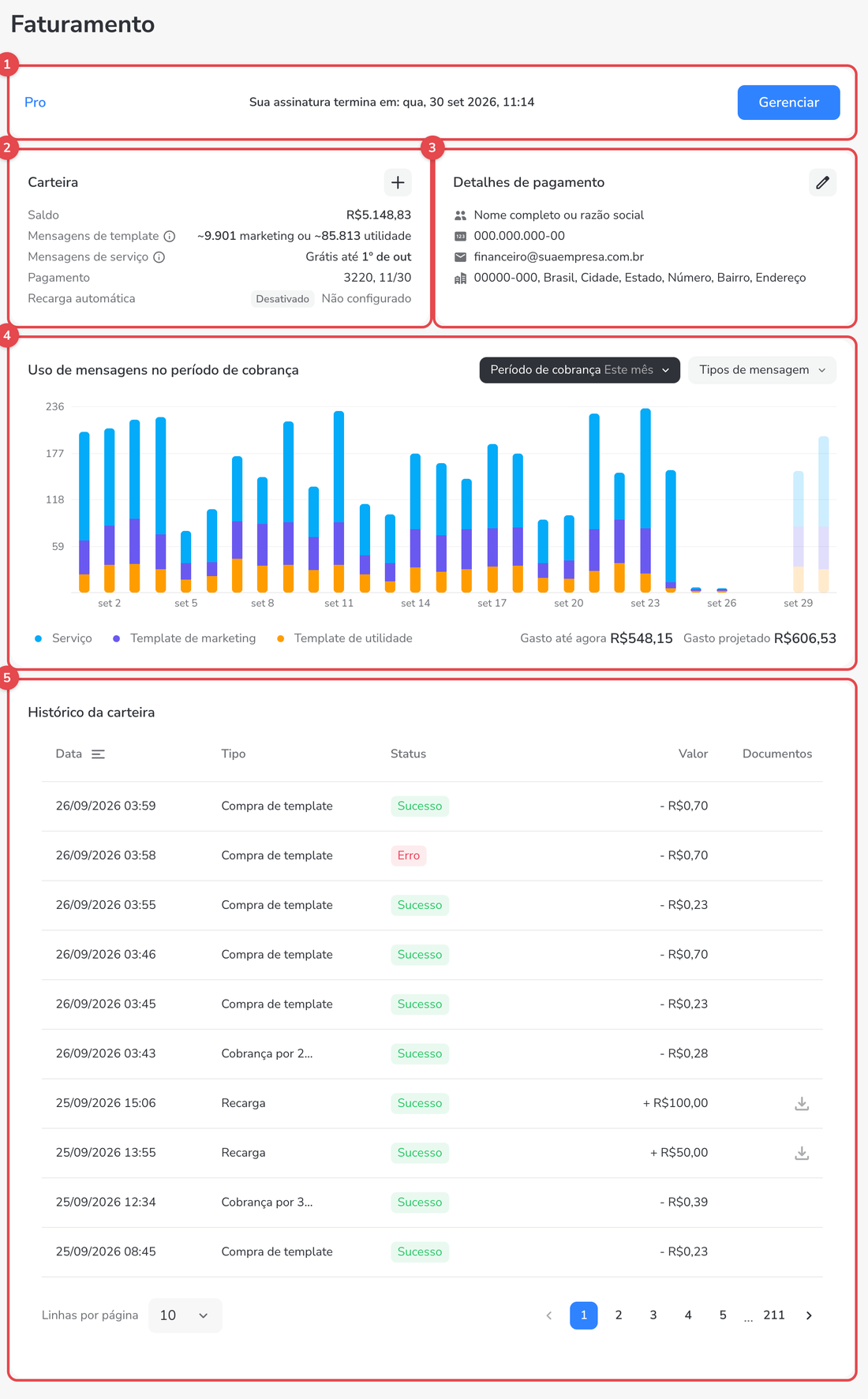This screenshot has width=868, height=1399.
Task: Go to the previous page arrow
Action: (x=549, y=1315)
